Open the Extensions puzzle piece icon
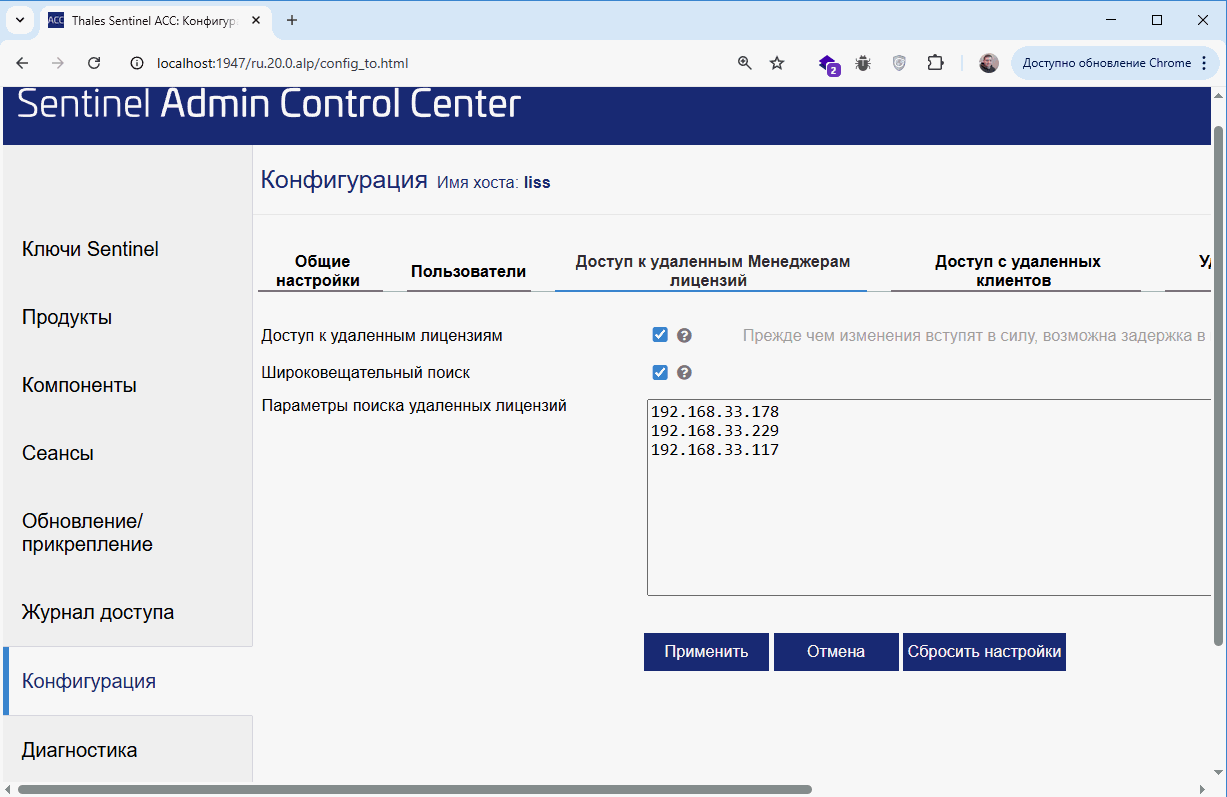The width and height of the screenshot is (1227, 797). coord(935,63)
